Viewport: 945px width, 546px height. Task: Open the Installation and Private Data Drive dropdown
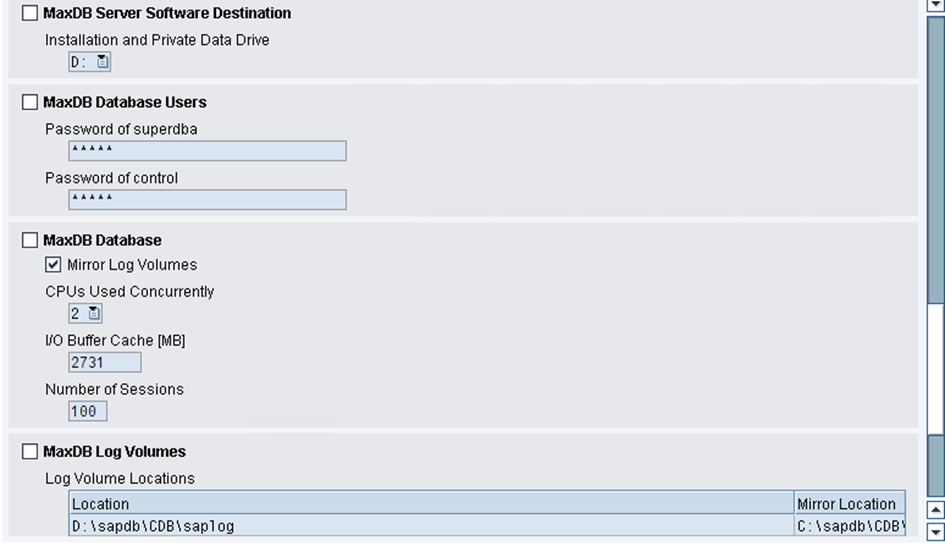[x=102, y=61]
